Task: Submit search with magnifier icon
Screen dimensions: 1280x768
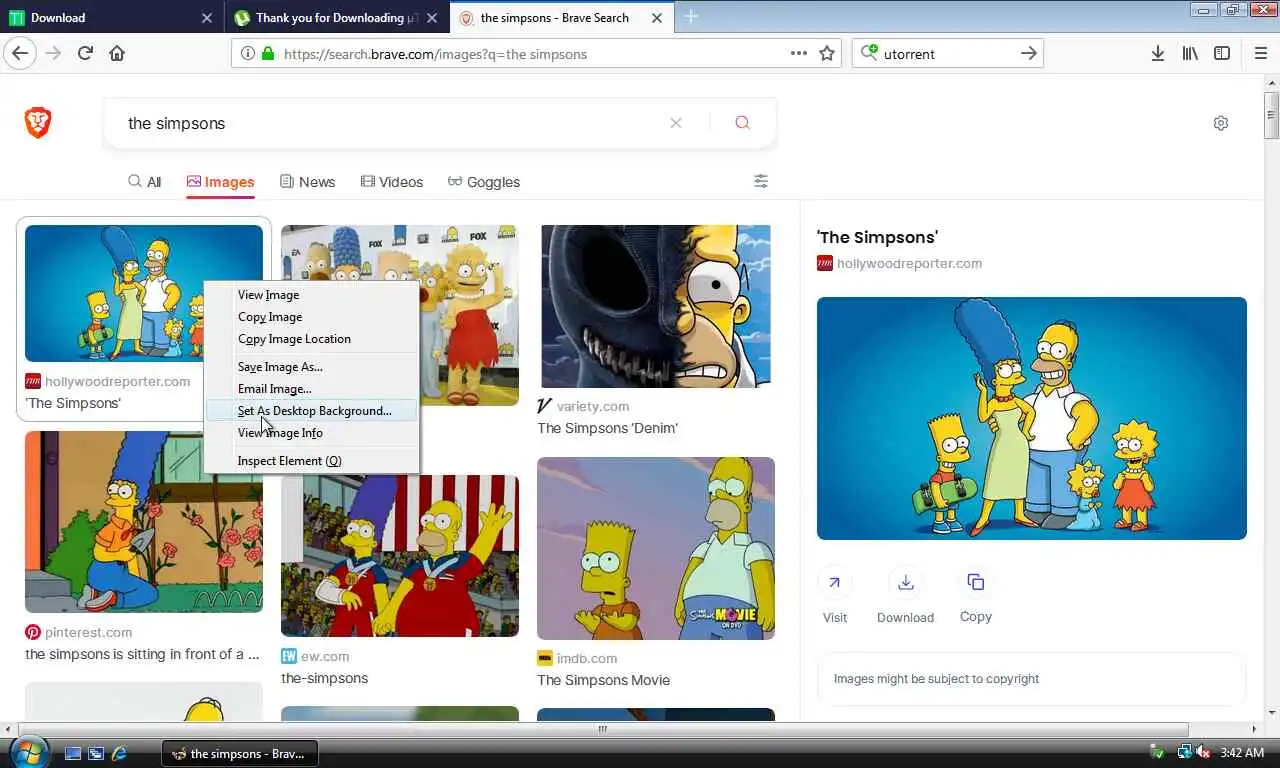Action: point(742,123)
